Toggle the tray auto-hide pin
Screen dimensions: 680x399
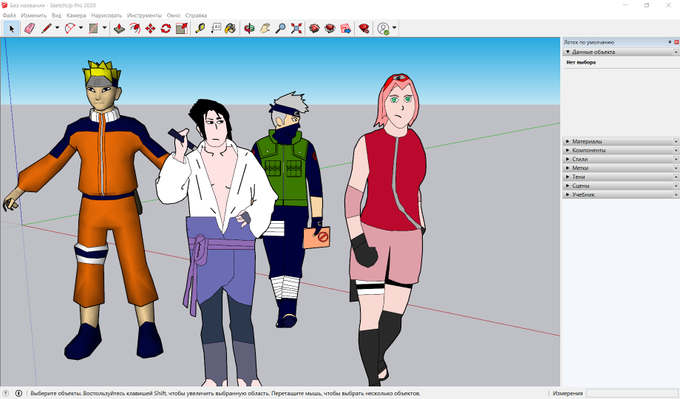coord(670,42)
